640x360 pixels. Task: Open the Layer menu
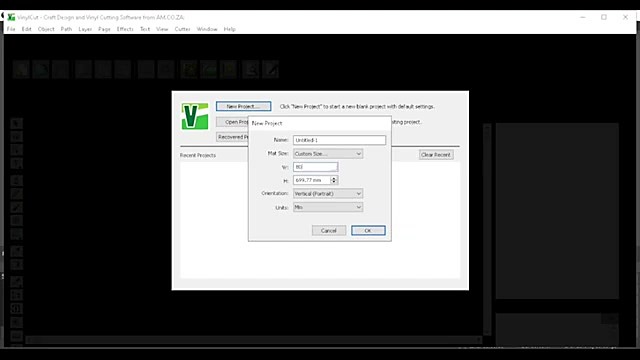(x=85, y=29)
